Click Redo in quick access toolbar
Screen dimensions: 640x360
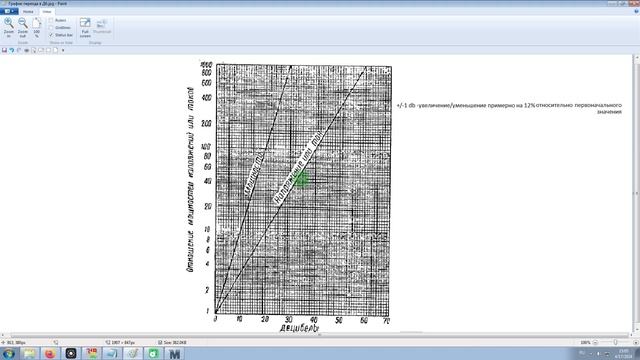coord(19,50)
